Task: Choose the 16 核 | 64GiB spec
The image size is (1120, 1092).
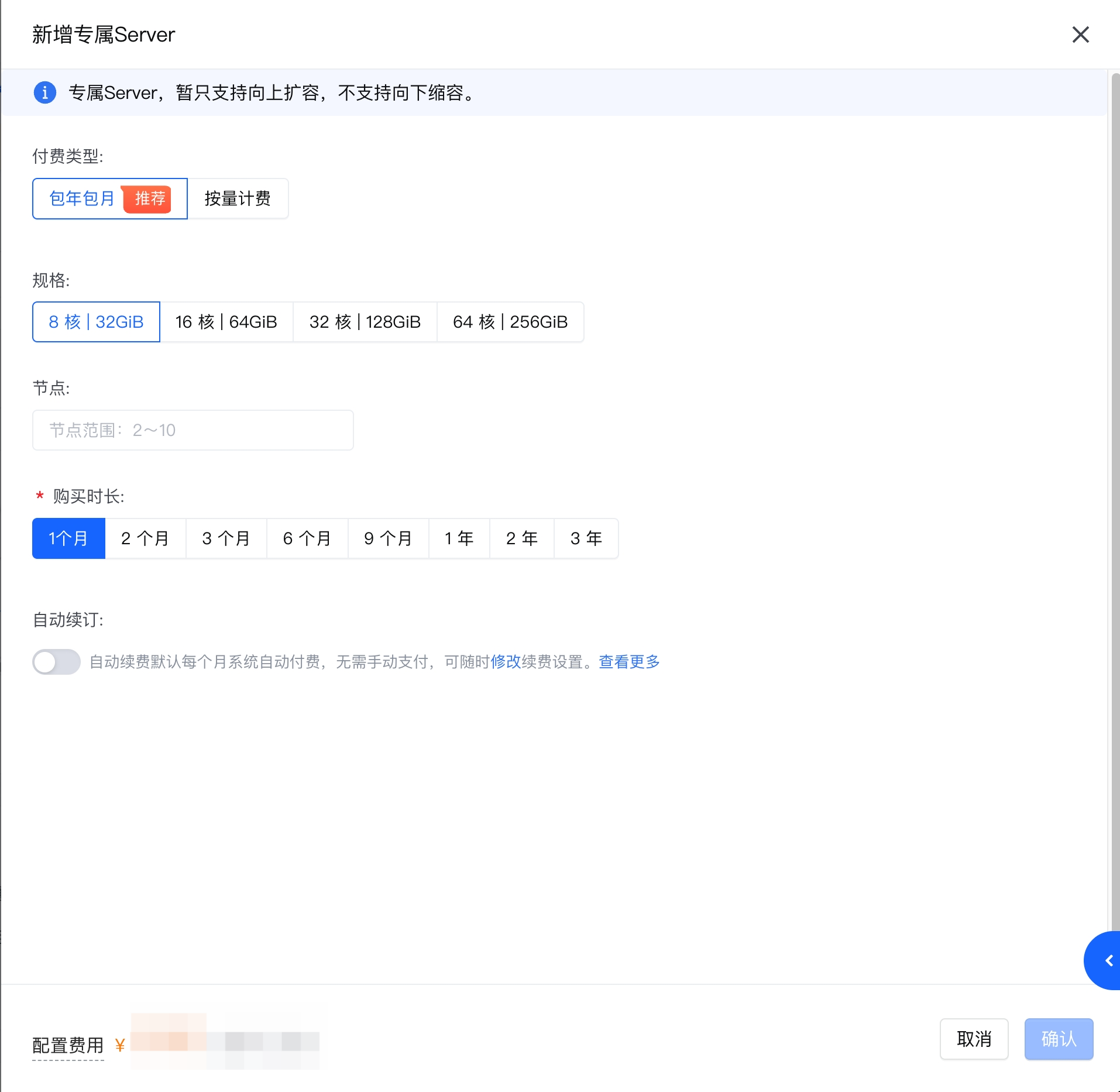Action: click(226, 322)
